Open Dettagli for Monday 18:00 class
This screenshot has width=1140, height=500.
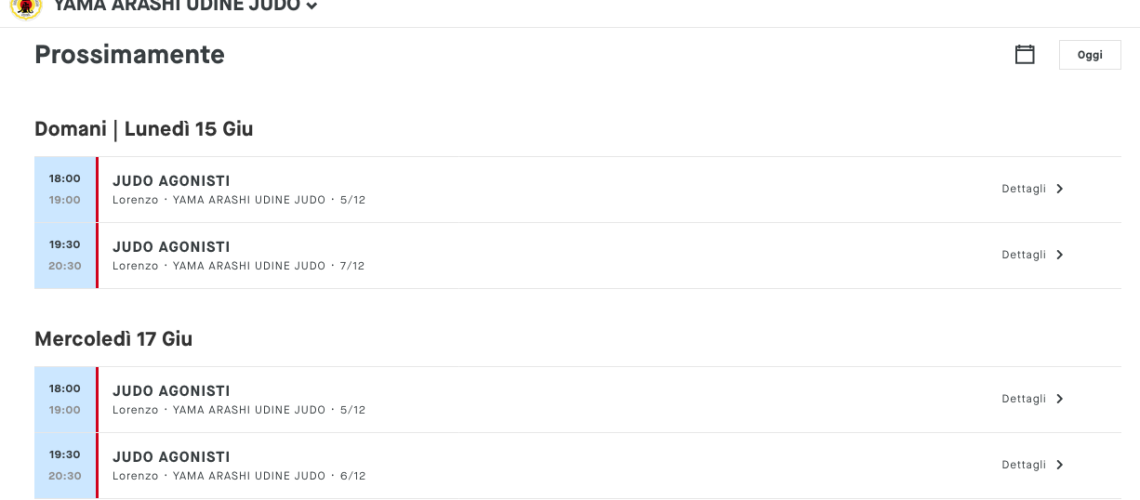(1024, 189)
